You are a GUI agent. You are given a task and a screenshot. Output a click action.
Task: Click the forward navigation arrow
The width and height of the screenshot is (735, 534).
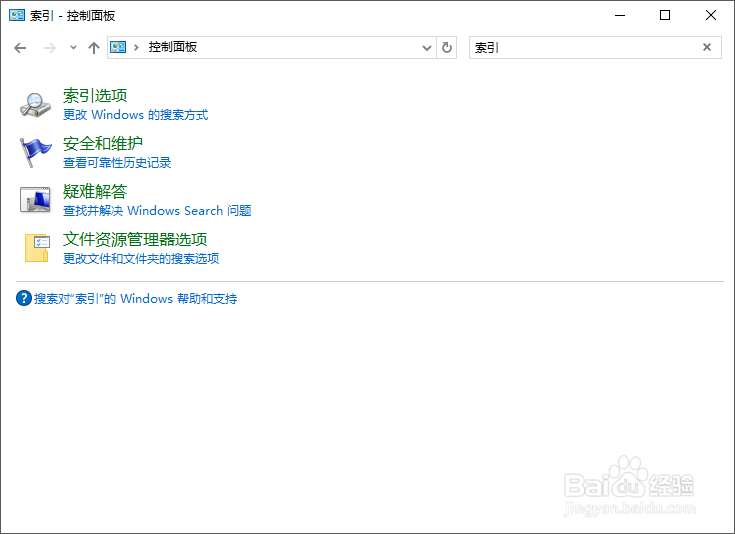coord(49,48)
